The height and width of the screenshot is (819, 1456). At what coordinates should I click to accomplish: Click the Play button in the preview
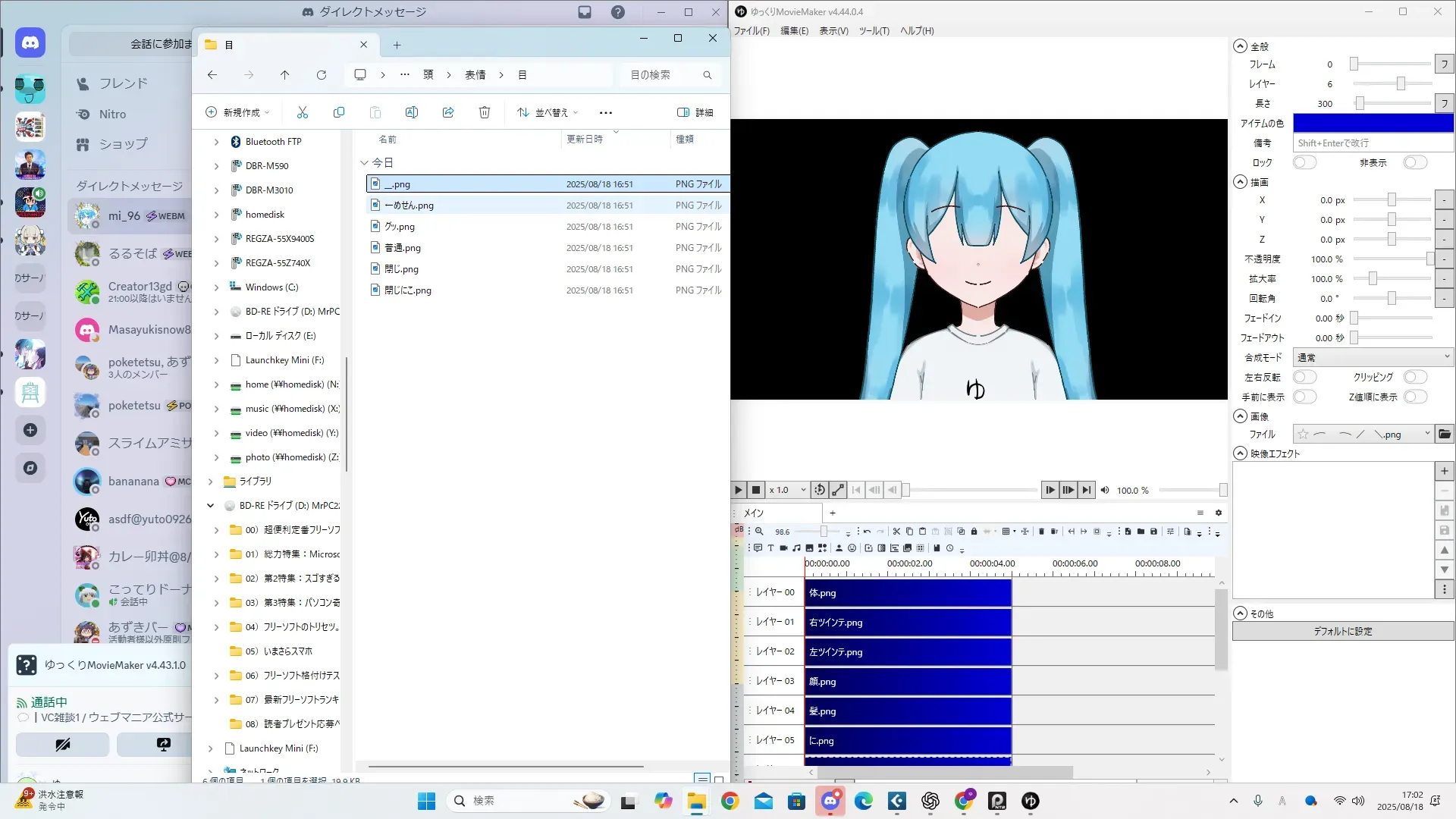[x=738, y=491]
